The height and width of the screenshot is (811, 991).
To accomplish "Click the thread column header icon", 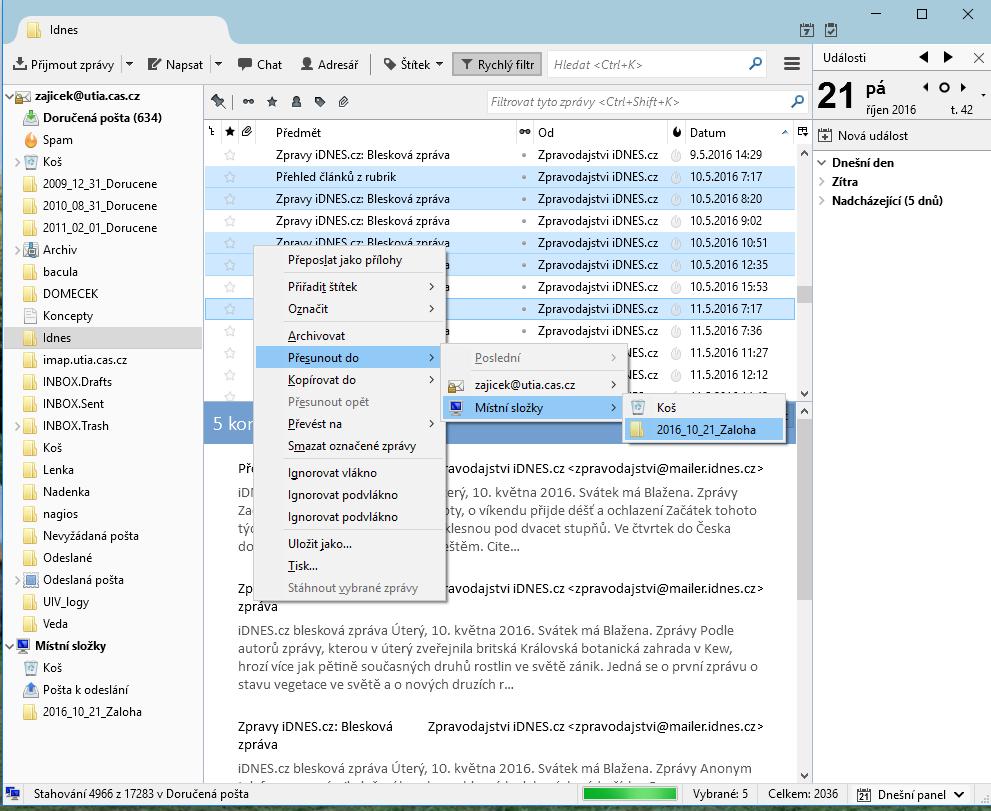I will [212, 131].
